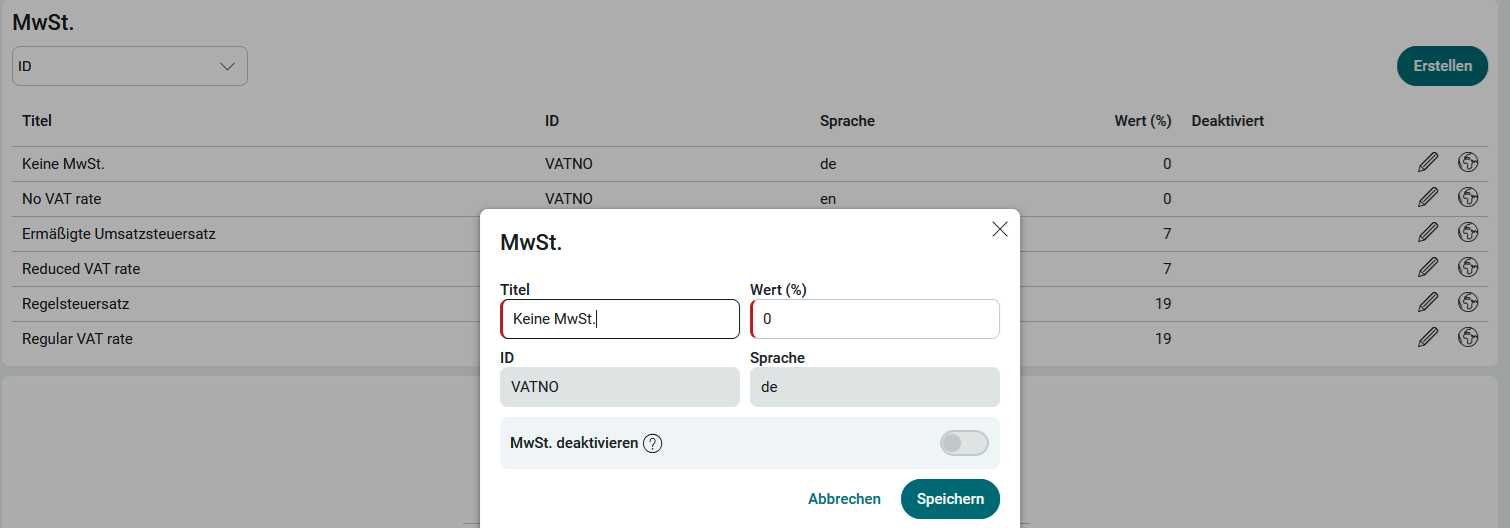Viewport: 1510px width, 528px height.
Task: Open translations globe for Keine MwSt. row
Action: click(x=1468, y=163)
